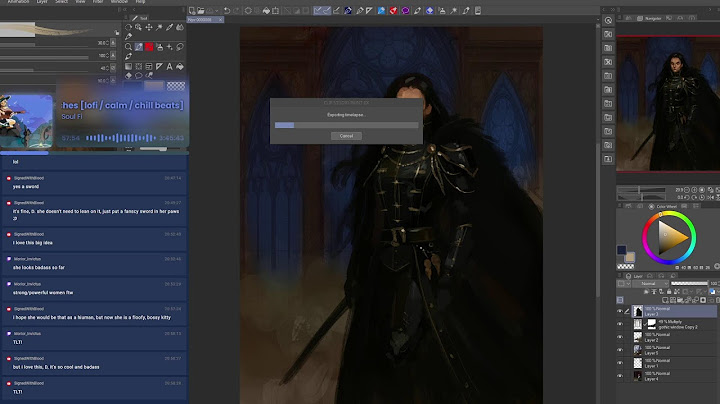Choose the Zoom magnifier tool
The image size is (720, 404).
click(128, 47)
